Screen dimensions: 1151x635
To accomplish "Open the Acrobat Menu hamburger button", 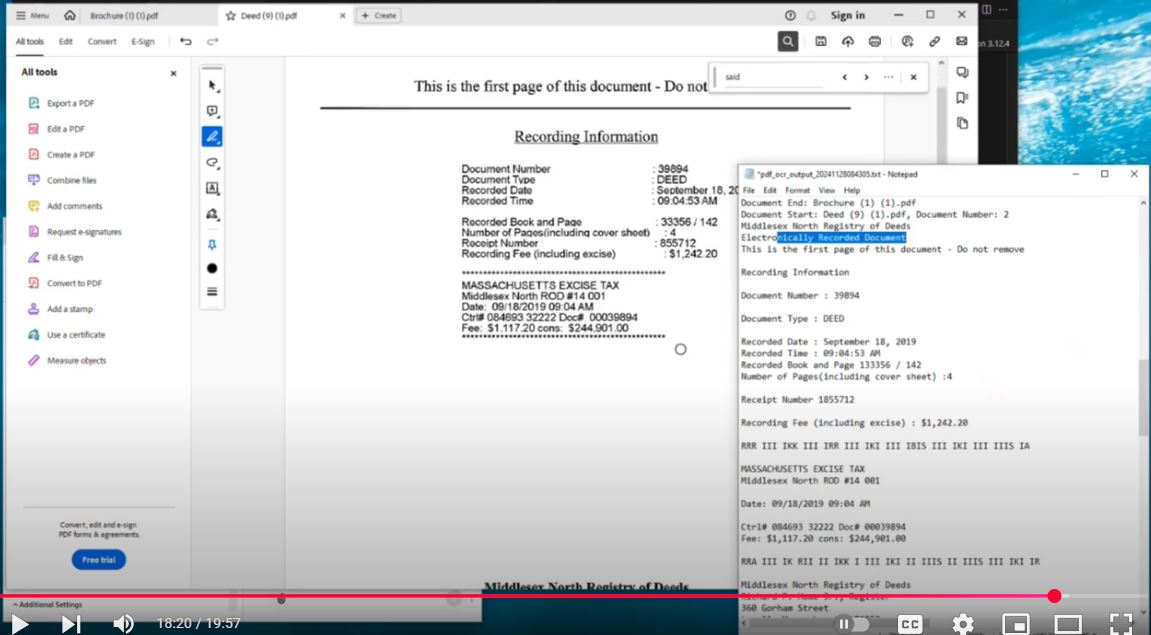I will [32, 15].
